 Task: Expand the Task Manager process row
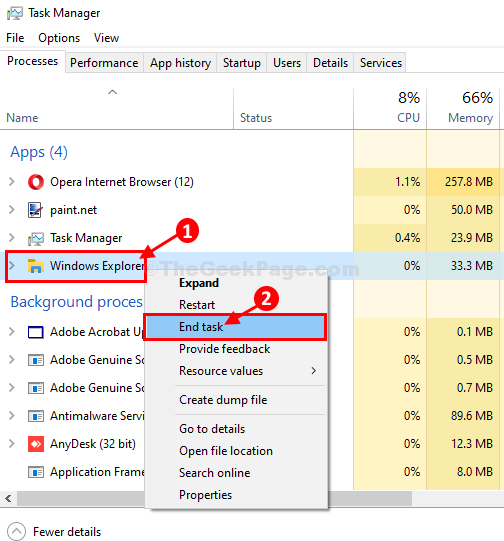(11, 237)
